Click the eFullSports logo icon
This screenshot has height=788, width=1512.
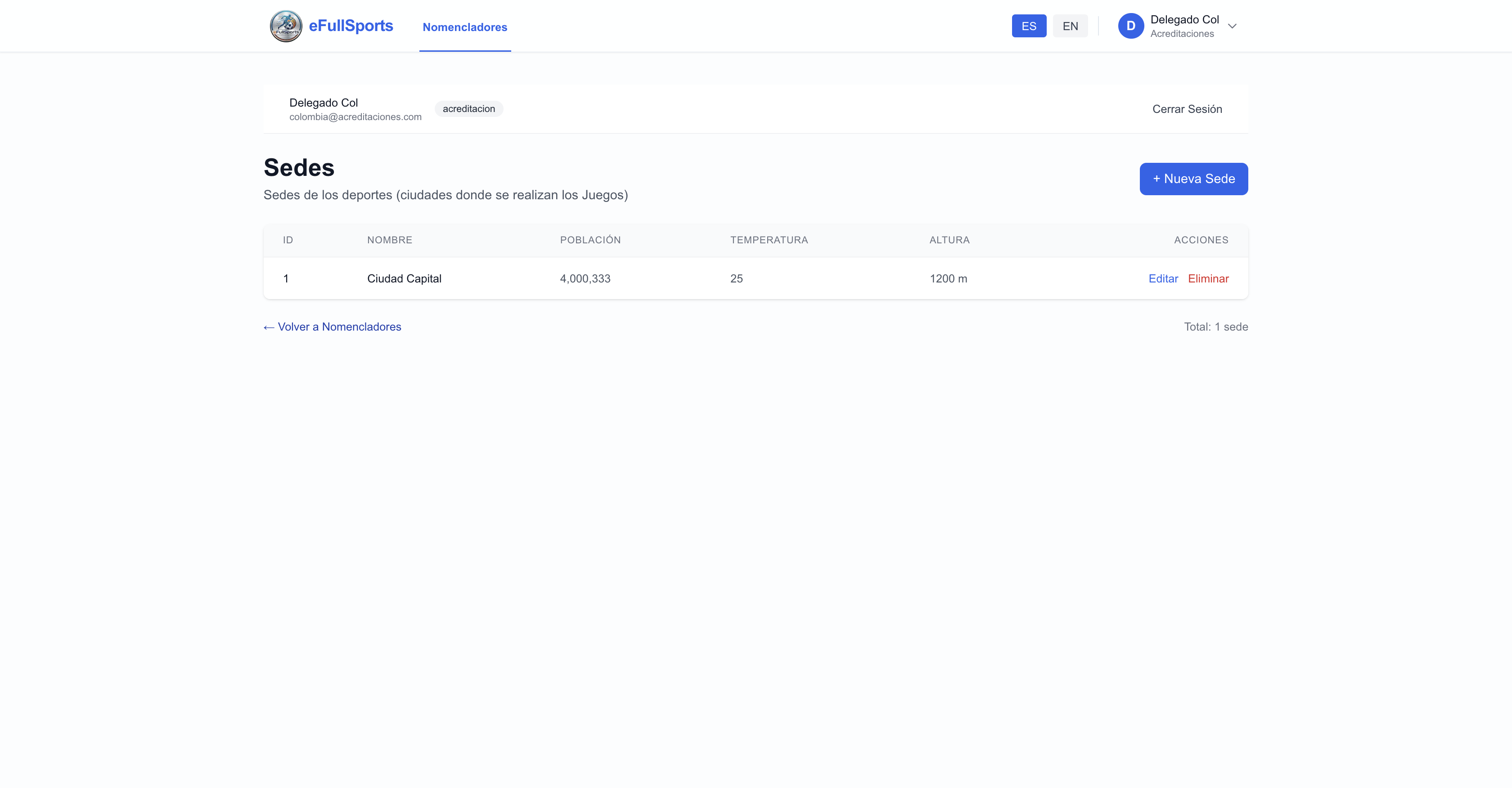[286, 26]
